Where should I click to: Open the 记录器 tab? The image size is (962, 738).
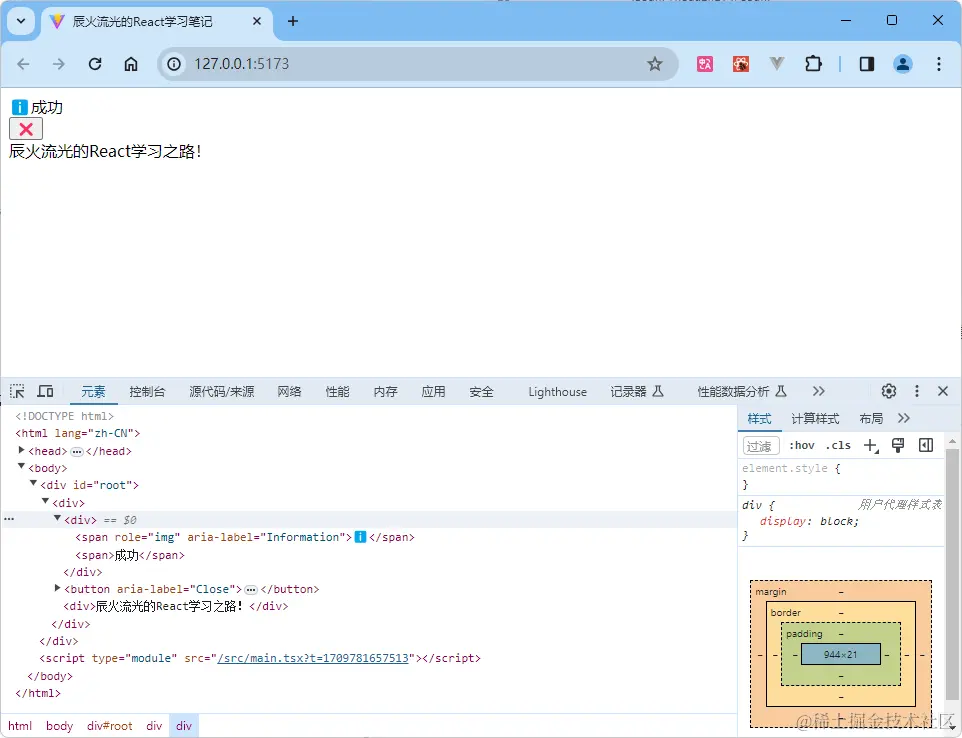point(637,391)
